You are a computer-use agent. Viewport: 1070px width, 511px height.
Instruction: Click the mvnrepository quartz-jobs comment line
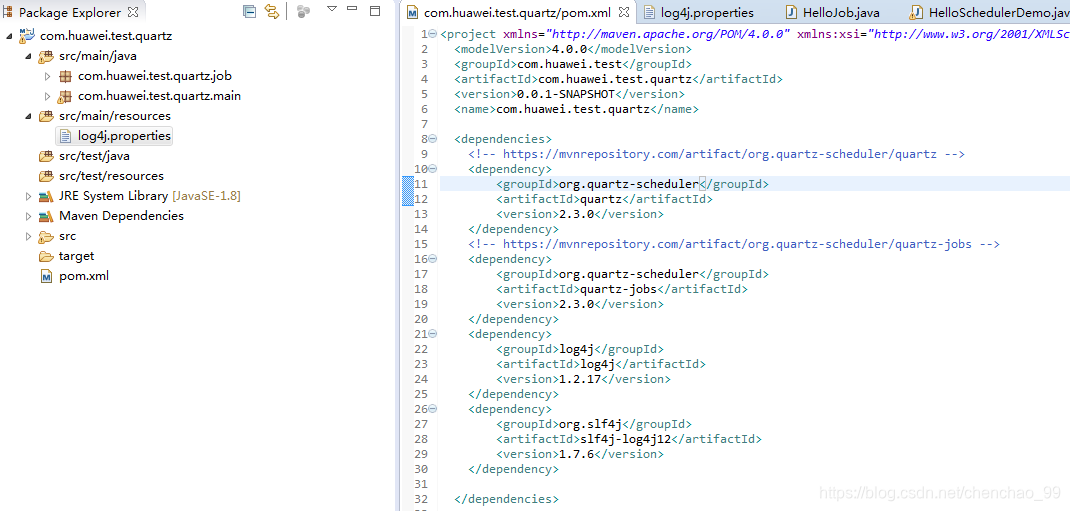734,244
